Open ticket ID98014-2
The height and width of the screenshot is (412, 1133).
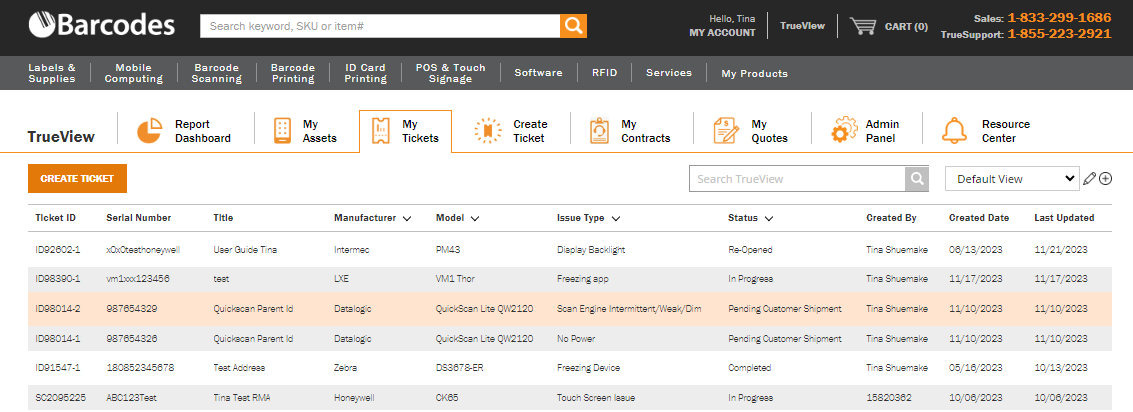[x=58, y=309]
